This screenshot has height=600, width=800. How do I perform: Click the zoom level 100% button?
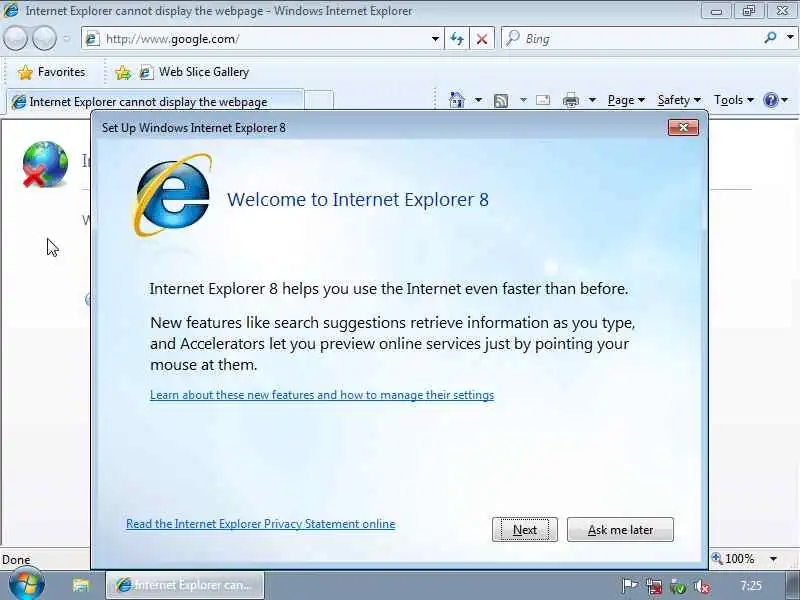[733, 559]
